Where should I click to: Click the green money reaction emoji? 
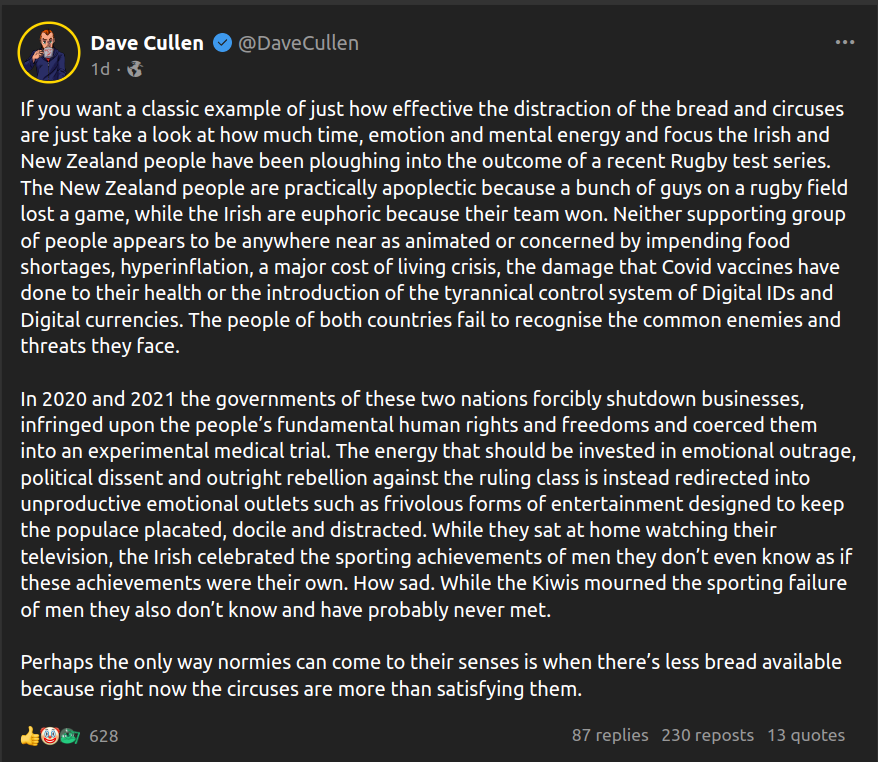(68, 736)
